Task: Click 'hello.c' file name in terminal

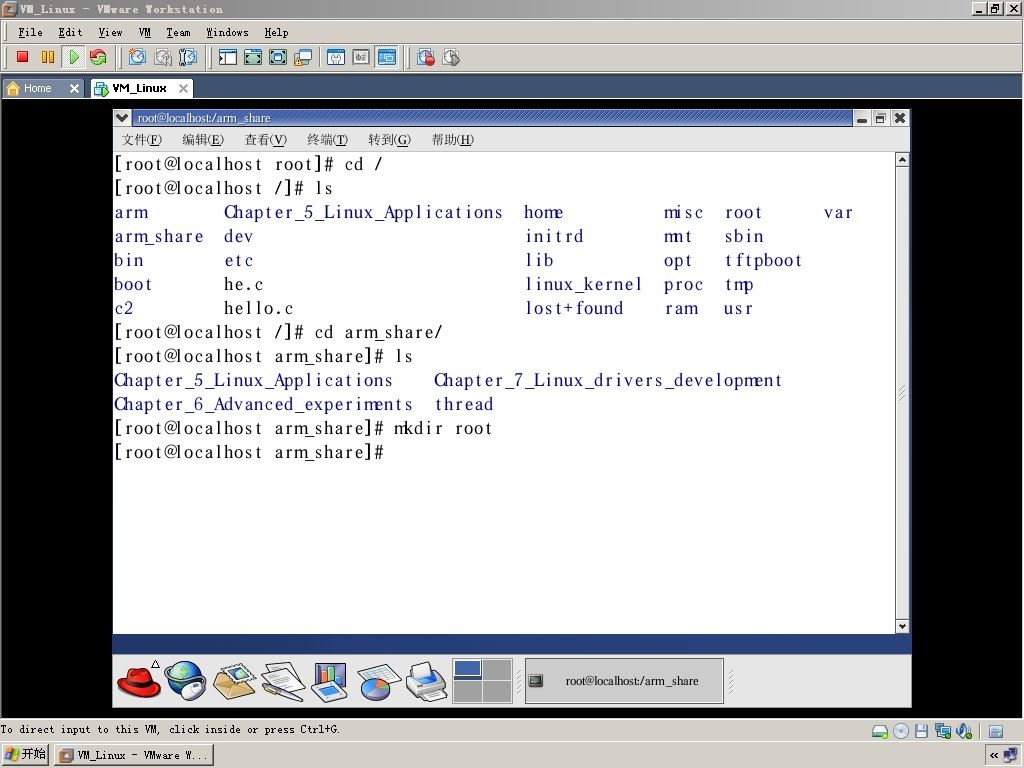Action: pyautogui.click(x=259, y=309)
